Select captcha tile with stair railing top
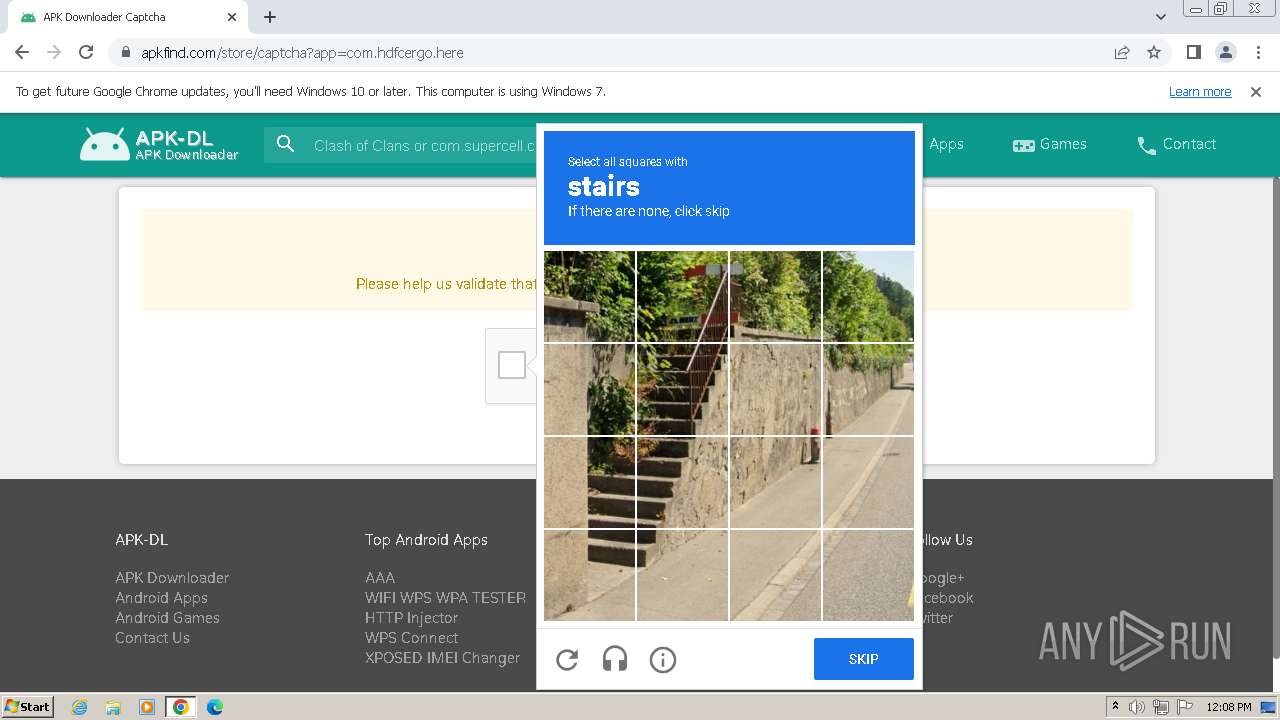 click(x=682, y=296)
